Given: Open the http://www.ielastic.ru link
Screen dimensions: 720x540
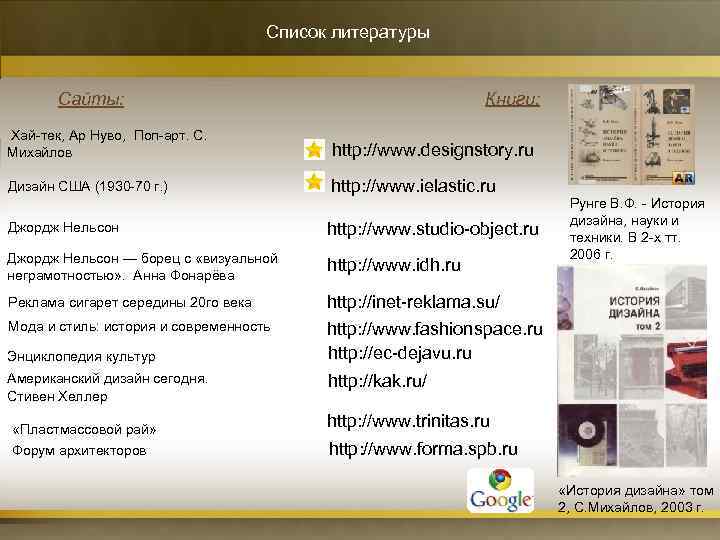Looking at the screenshot, I should (x=413, y=186).
